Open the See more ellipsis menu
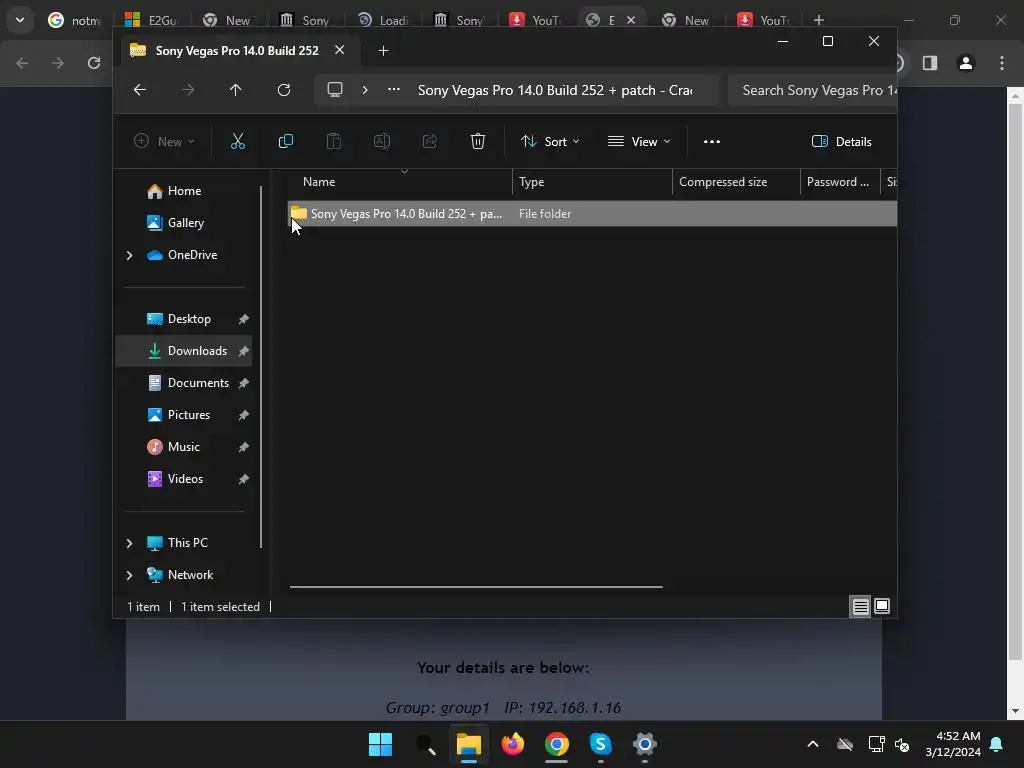The image size is (1024, 768). click(712, 141)
